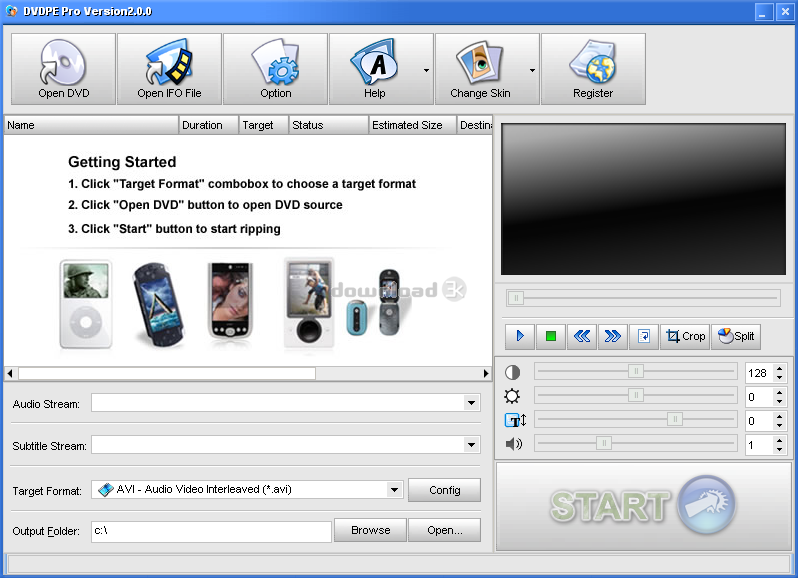
Task: Open a DVD with Open DVD button
Action: 64,69
